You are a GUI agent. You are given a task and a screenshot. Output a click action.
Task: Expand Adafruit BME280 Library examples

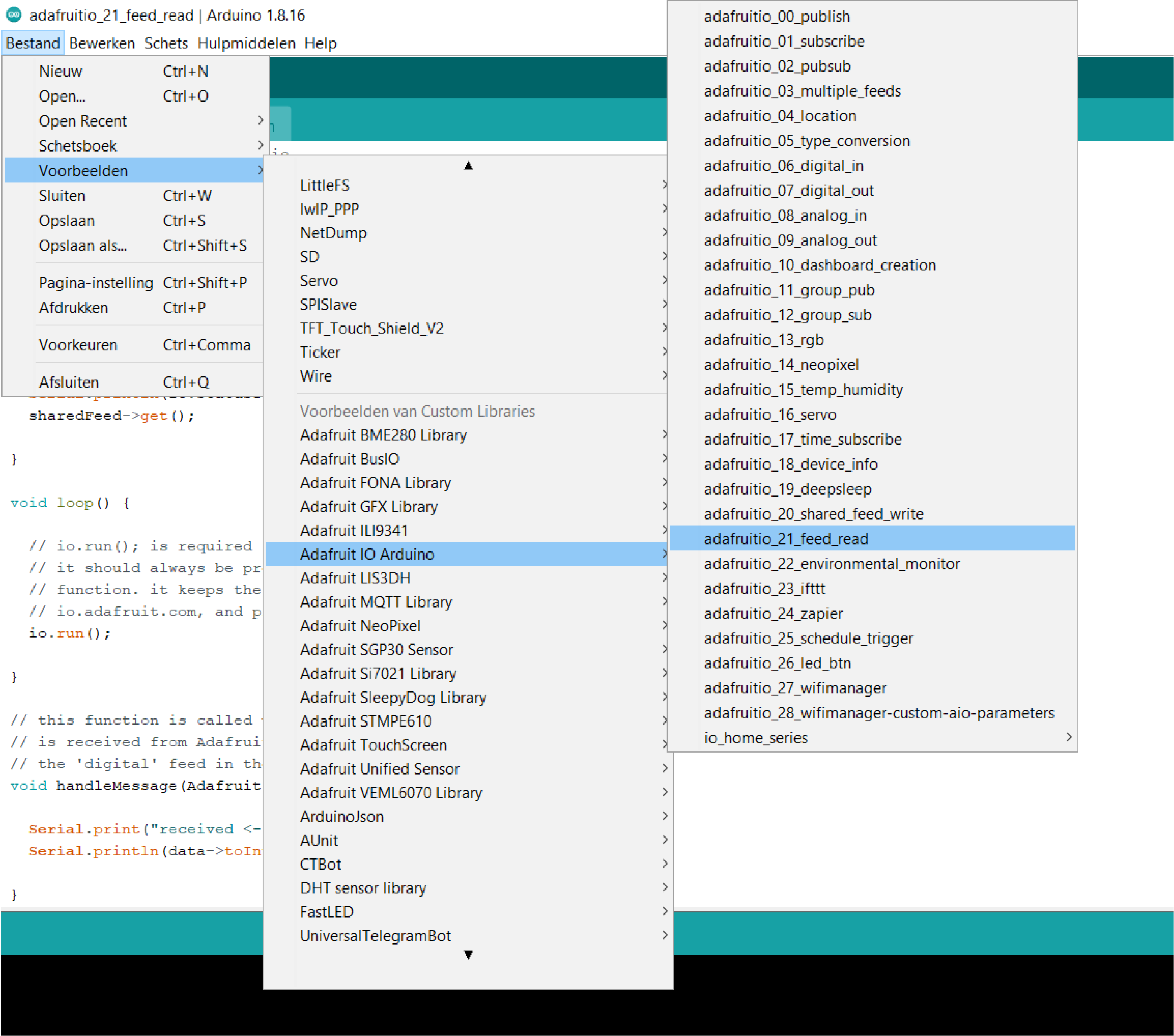tap(467, 435)
